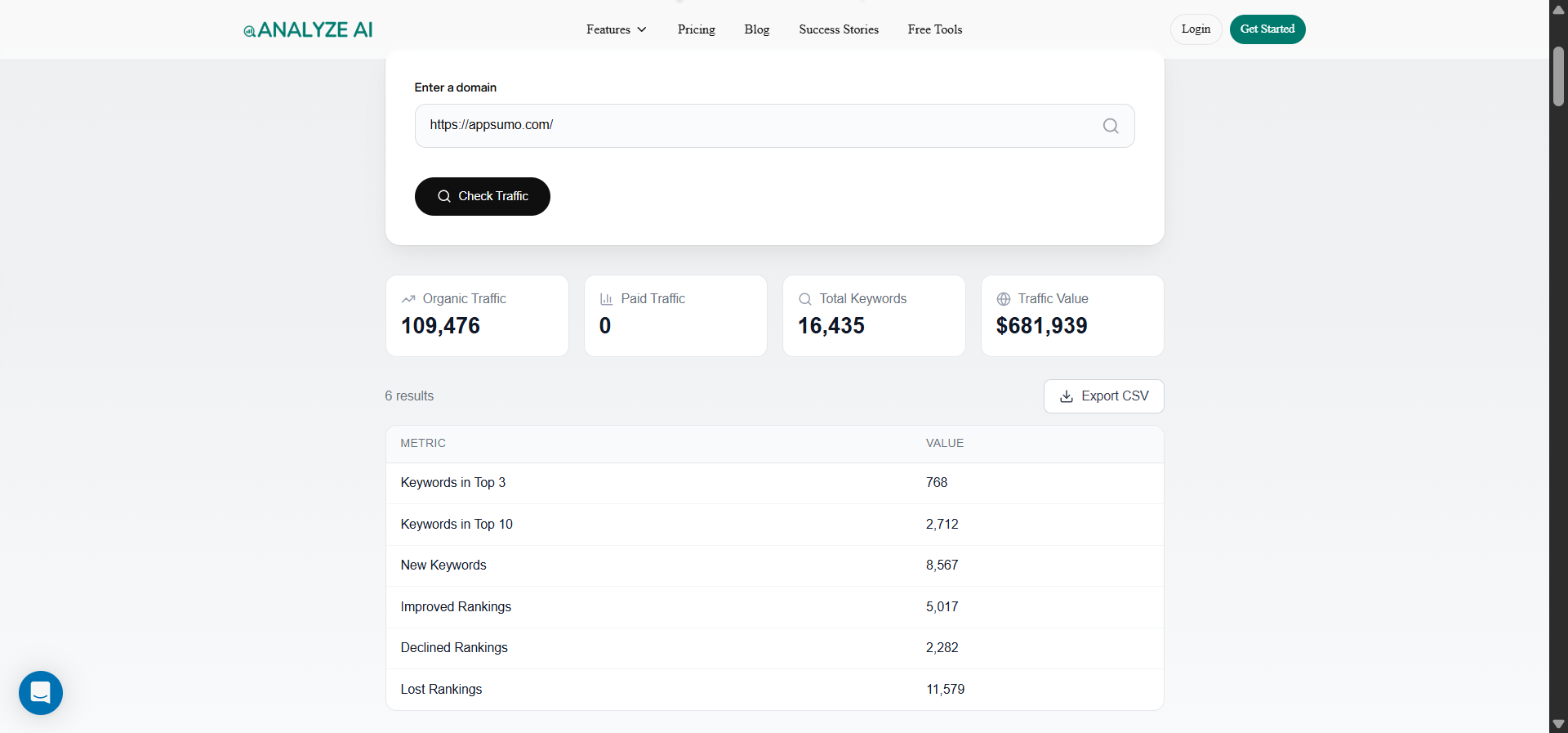
Task: Click the Paid Traffic bar chart icon
Action: 606,299
